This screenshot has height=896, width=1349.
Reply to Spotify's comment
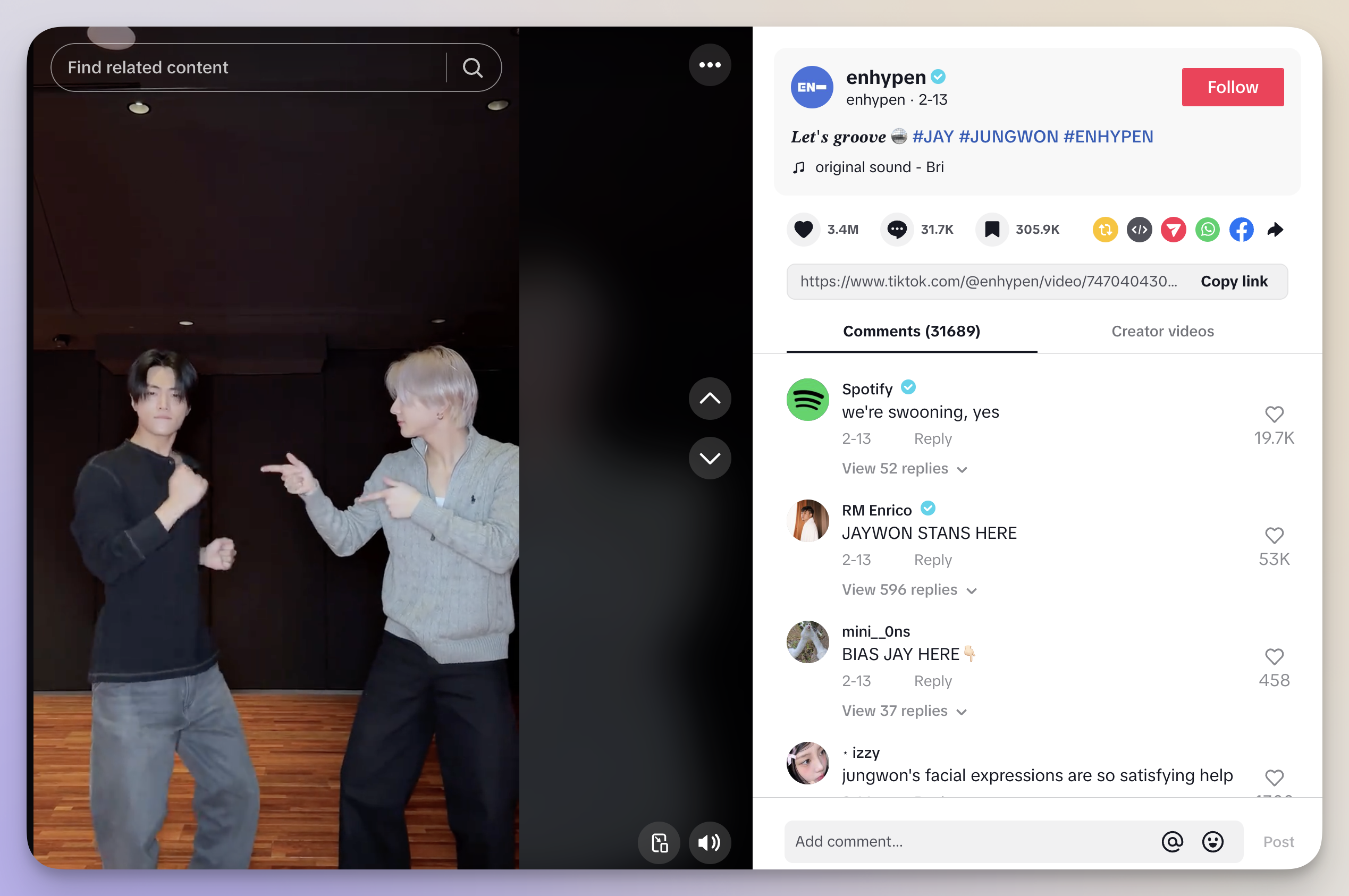tap(932, 439)
